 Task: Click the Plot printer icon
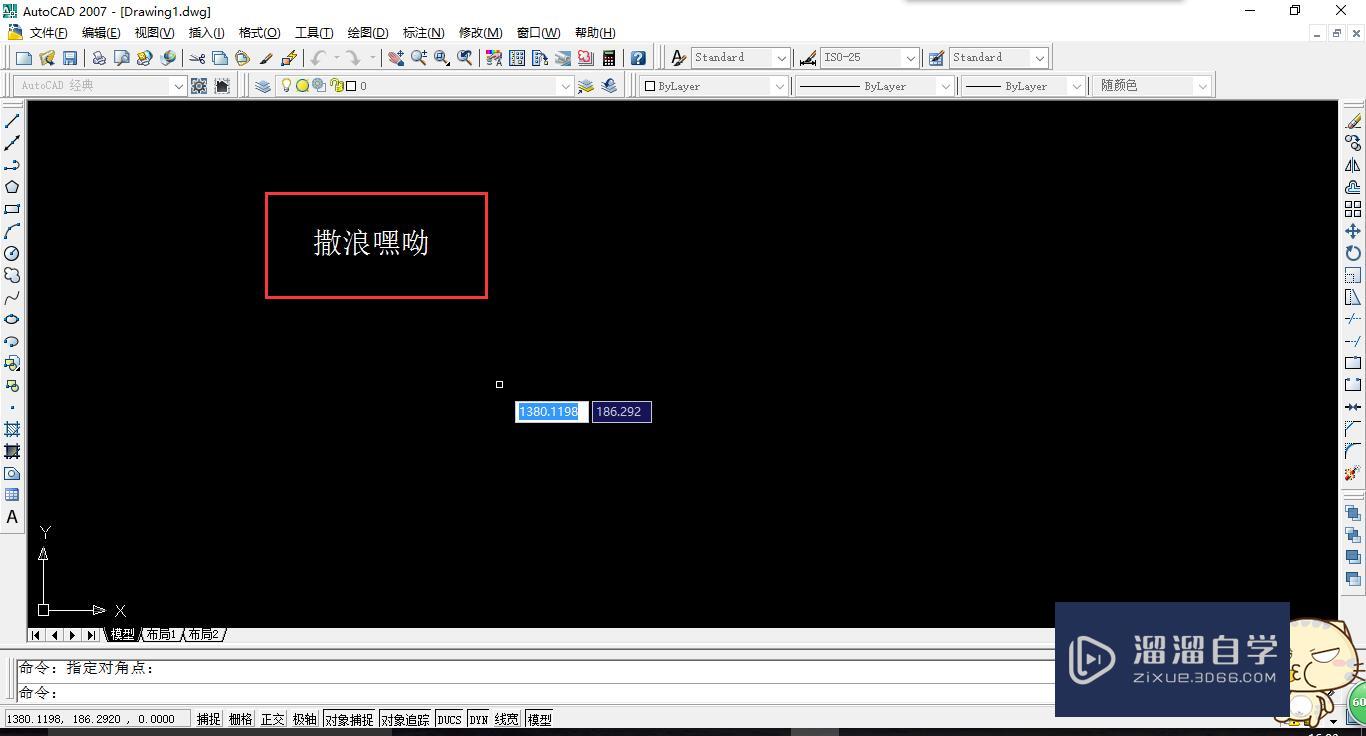tap(99, 58)
